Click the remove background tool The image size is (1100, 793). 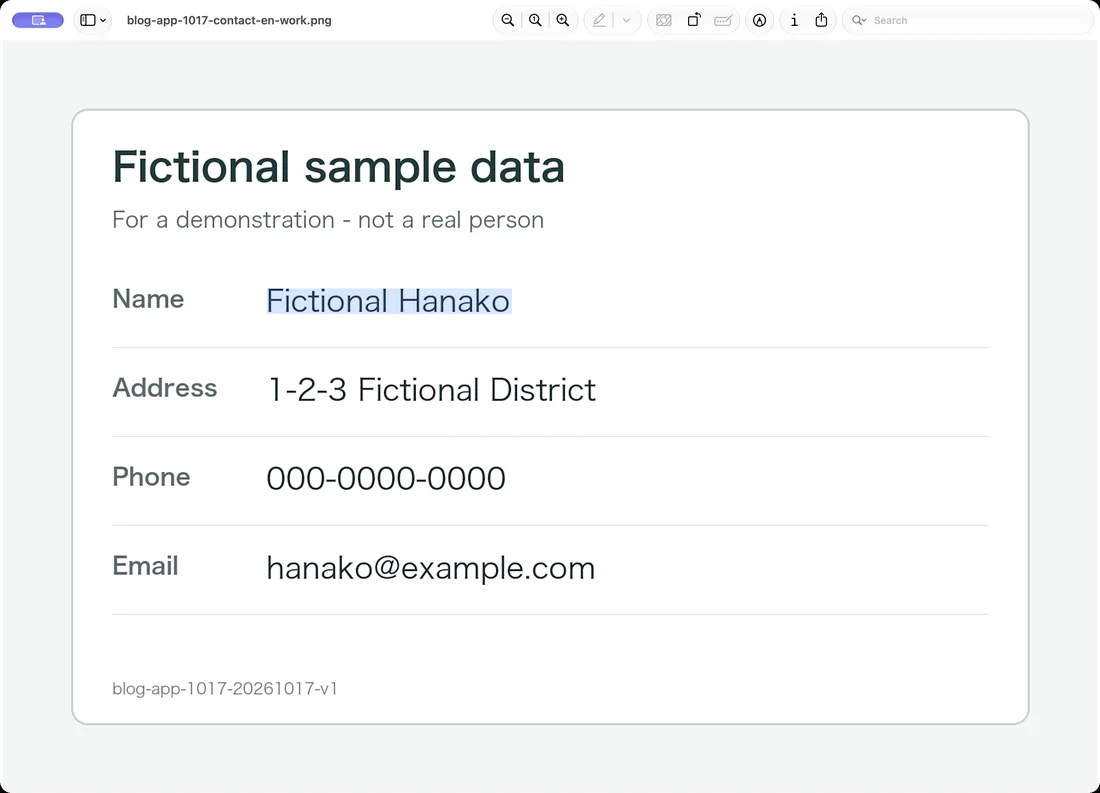[664, 20]
